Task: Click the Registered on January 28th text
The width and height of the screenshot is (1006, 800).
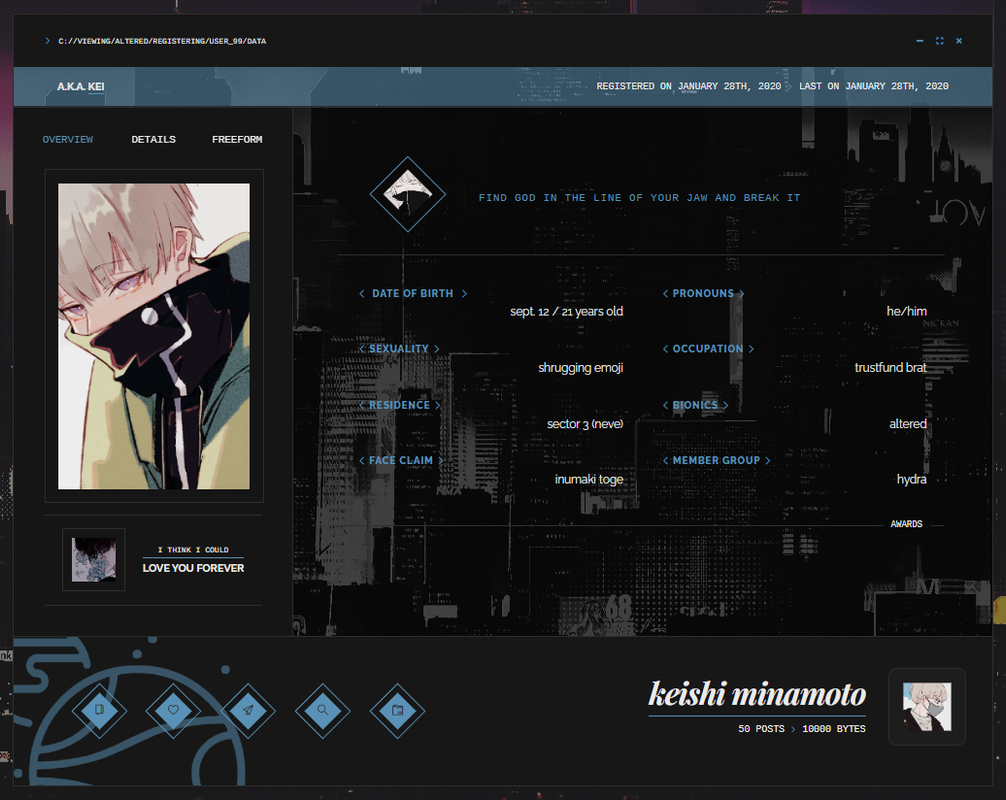Action: pyautogui.click(x=688, y=86)
